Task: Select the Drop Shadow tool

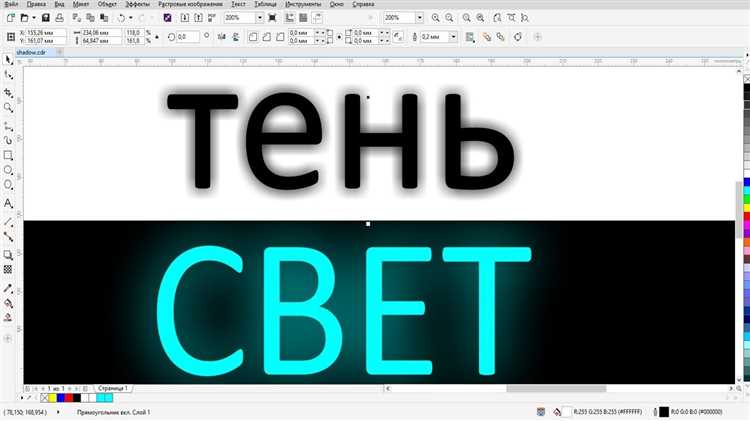Action: (8, 255)
